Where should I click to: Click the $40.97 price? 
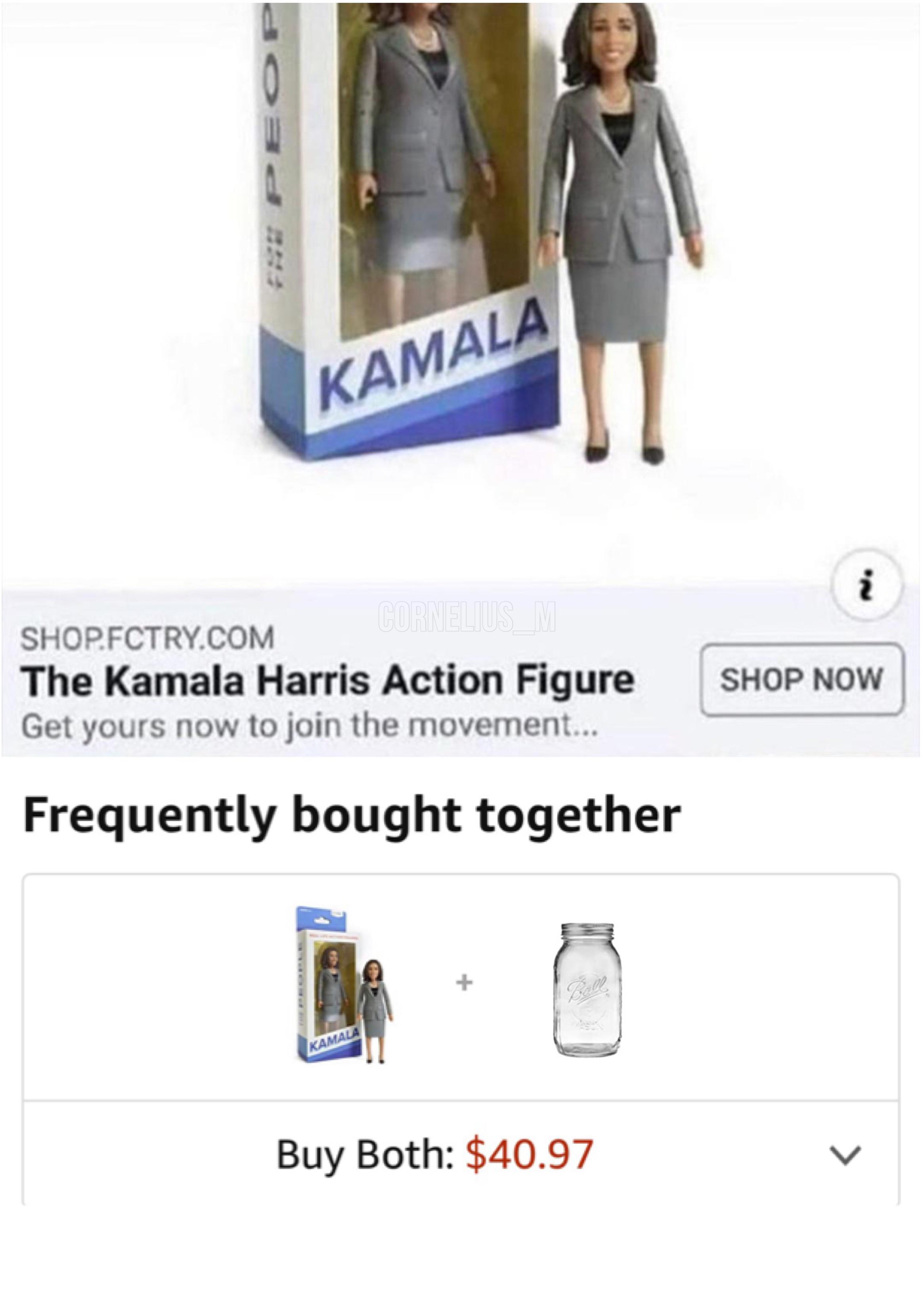coord(529,1154)
